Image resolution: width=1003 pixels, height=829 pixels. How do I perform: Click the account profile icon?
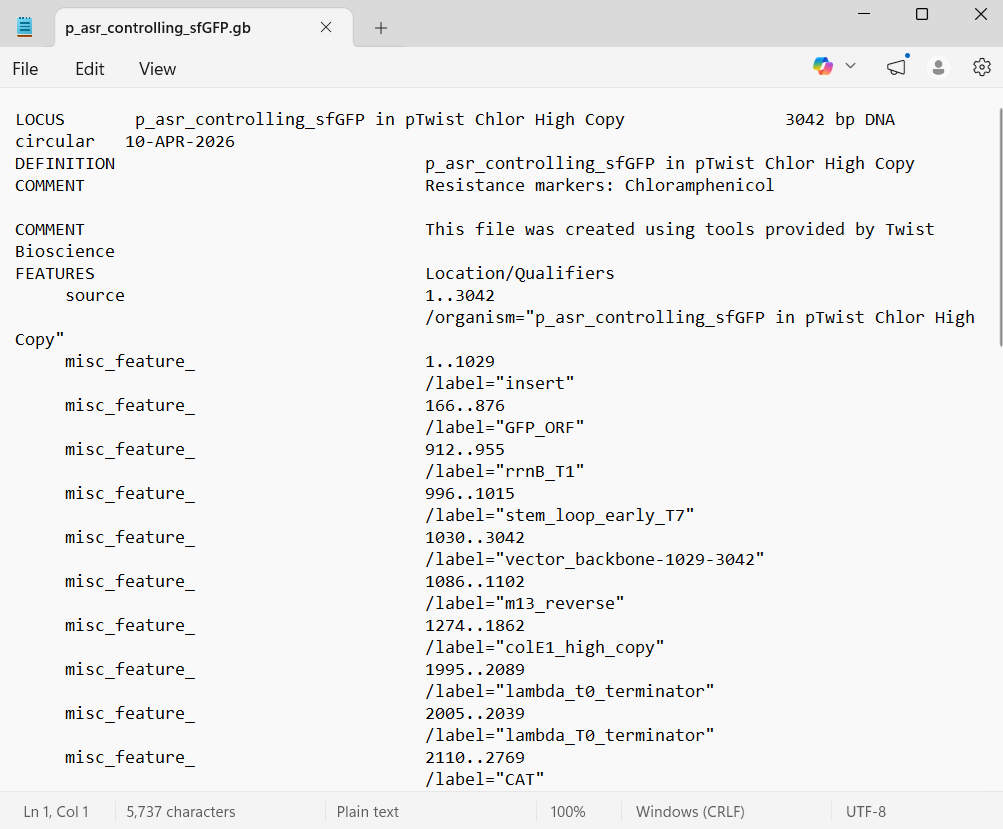pyautogui.click(x=938, y=67)
